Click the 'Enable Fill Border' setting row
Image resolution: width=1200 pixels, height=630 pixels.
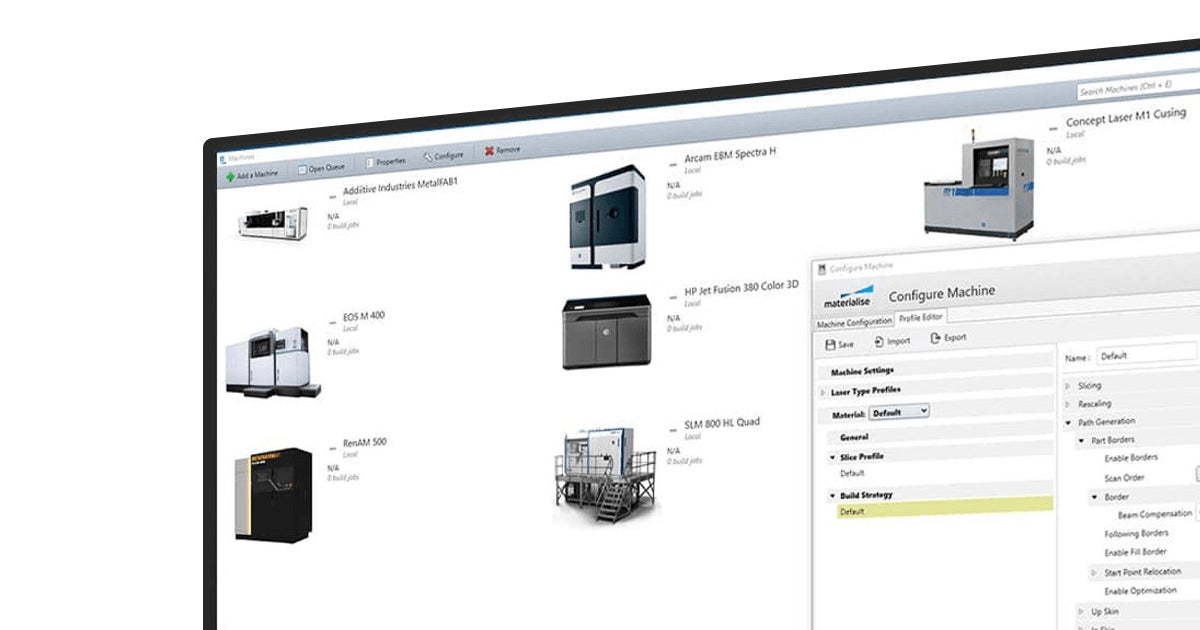(x=1135, y=553)
